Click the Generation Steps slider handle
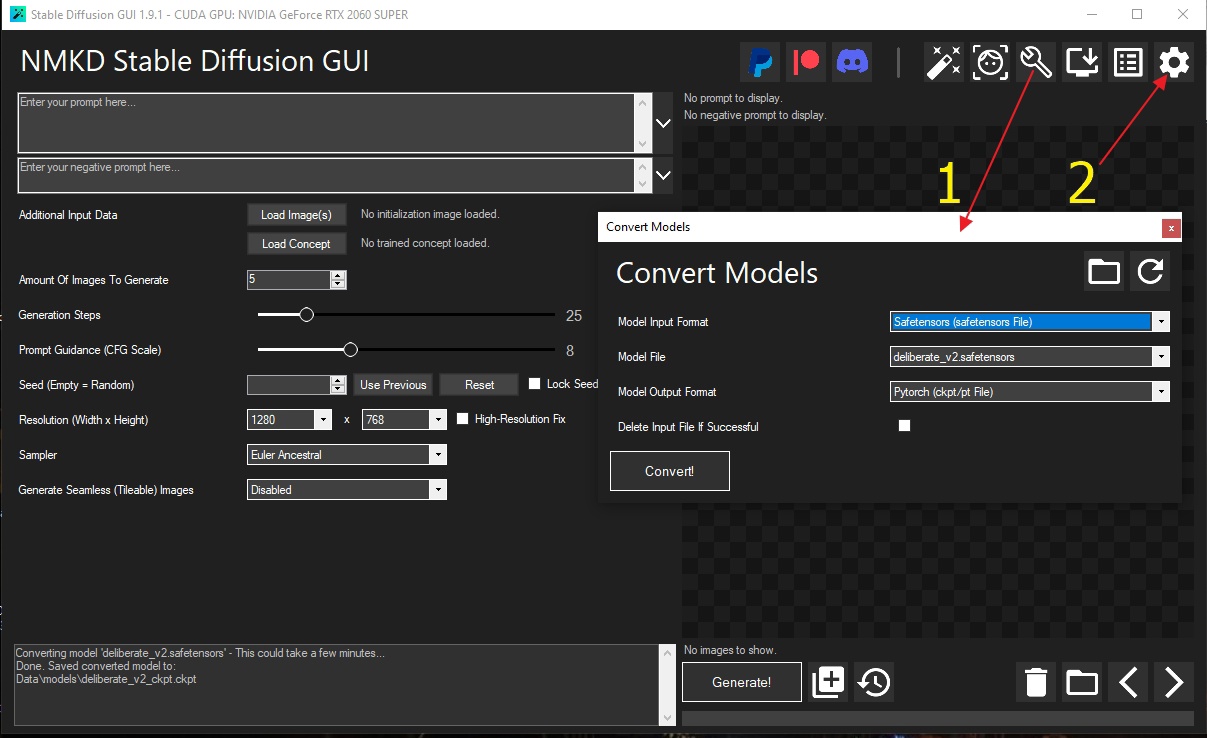The width and height of the screenshot is (1207, 738). [x=307, y=315]
